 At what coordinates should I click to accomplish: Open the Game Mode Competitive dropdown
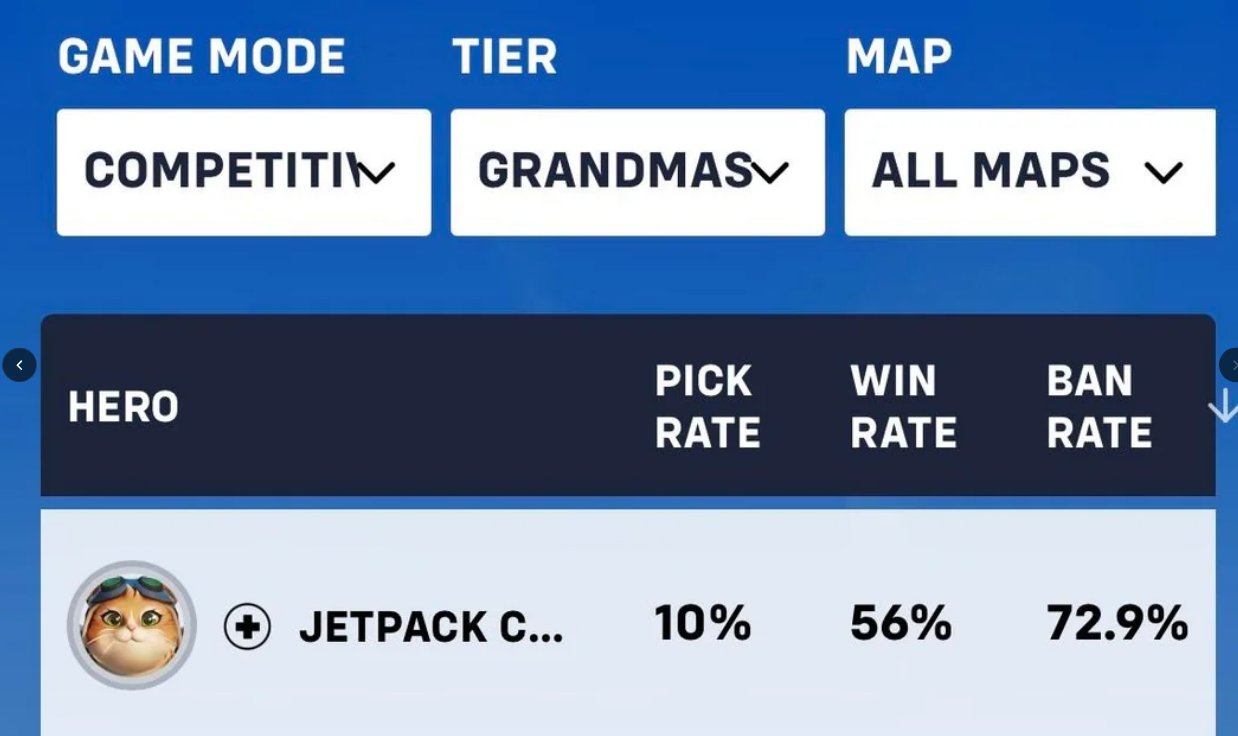coord(244,172)
